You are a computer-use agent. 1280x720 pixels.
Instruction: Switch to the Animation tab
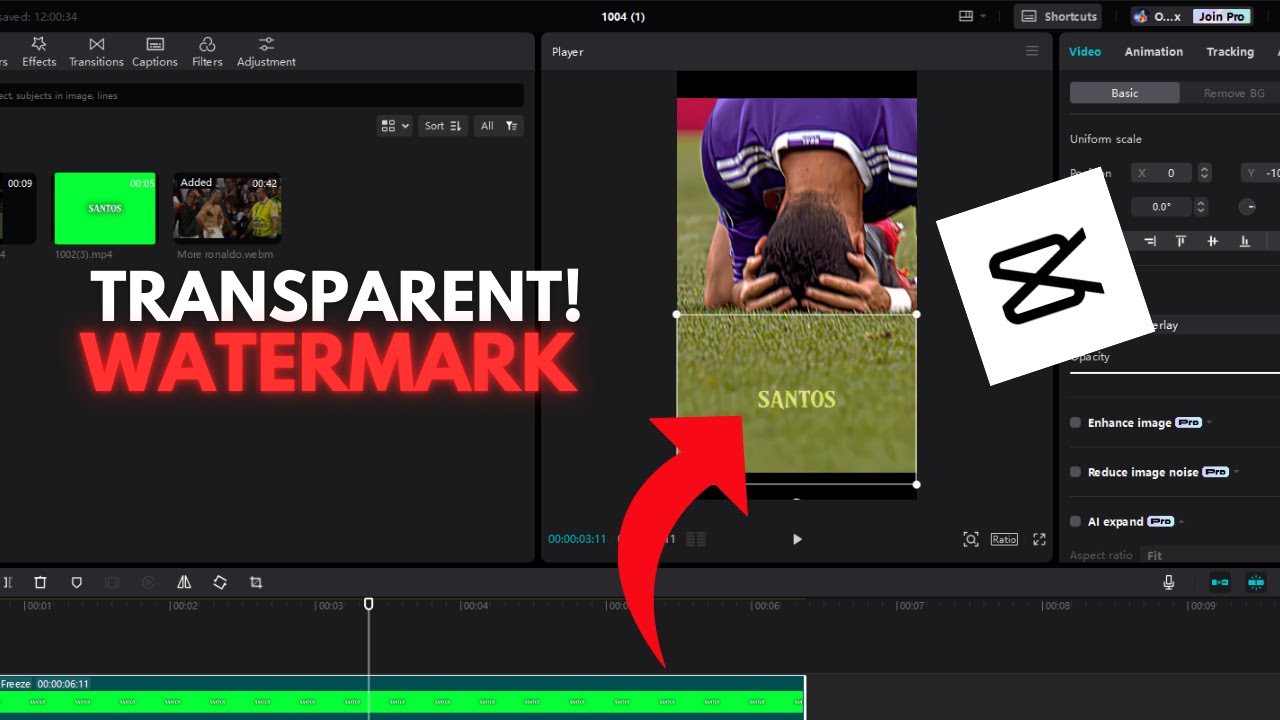pyautogui.click(x=1154, y=52)
